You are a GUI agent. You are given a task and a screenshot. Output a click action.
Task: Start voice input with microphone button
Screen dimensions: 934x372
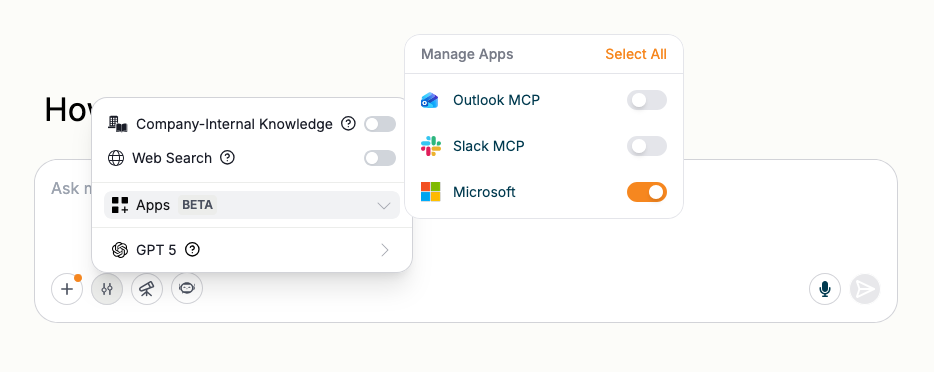824,289
